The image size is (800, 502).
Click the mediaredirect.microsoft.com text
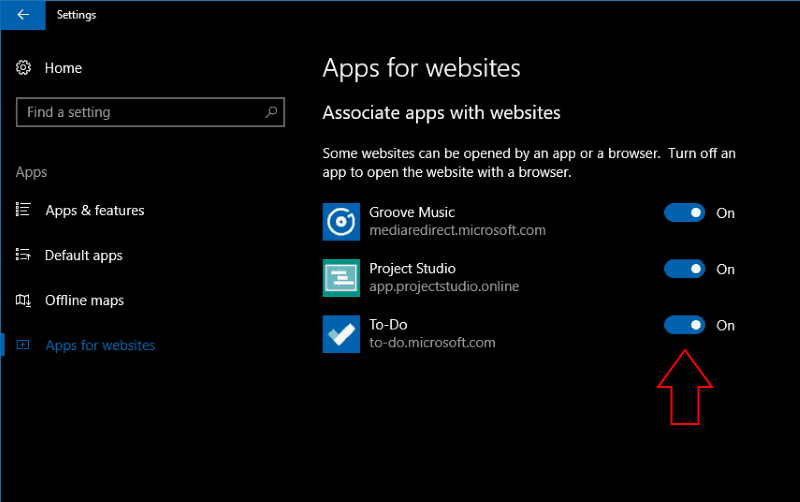tap(458, 230)
